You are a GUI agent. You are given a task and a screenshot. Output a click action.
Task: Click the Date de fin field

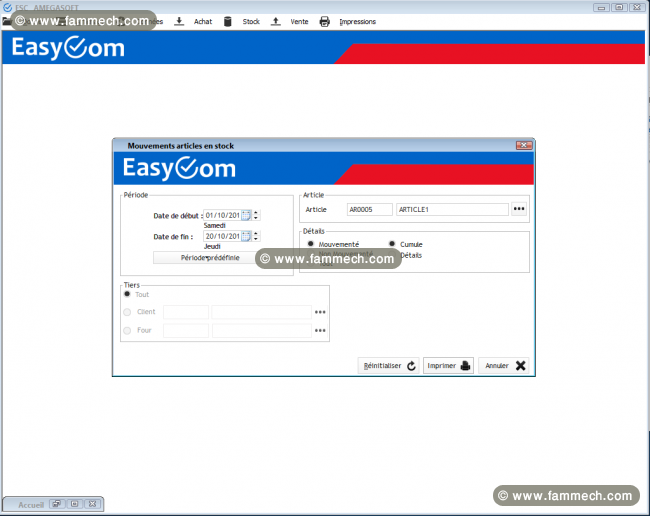(223, 236)
